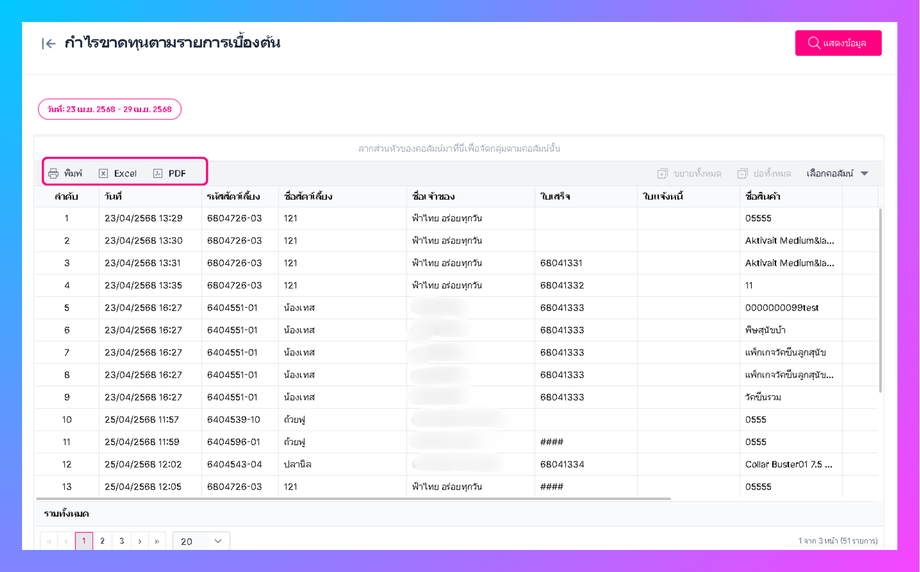Jump to the last page arrow
The image size is (920, 572).
coord(157,541)
